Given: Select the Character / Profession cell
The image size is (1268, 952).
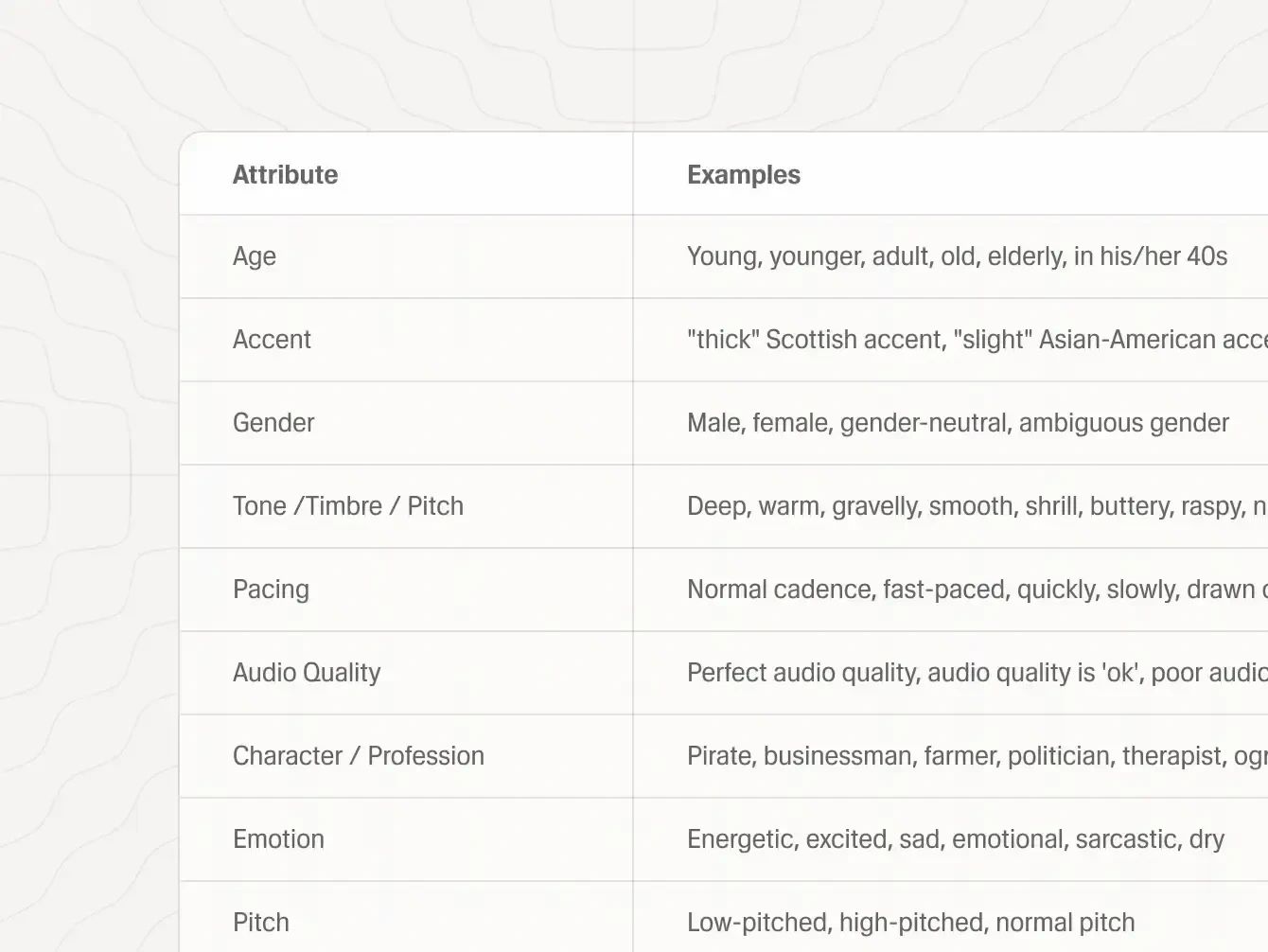Looking at the screenshot, I should click(x=359, y=756).
